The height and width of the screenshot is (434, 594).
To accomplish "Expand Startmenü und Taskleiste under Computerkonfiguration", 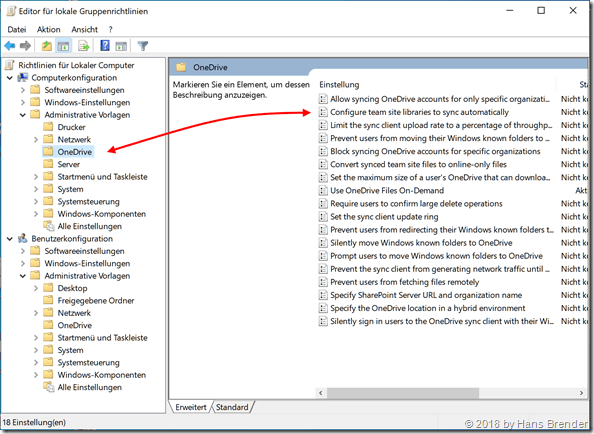I will pos(36,177).
